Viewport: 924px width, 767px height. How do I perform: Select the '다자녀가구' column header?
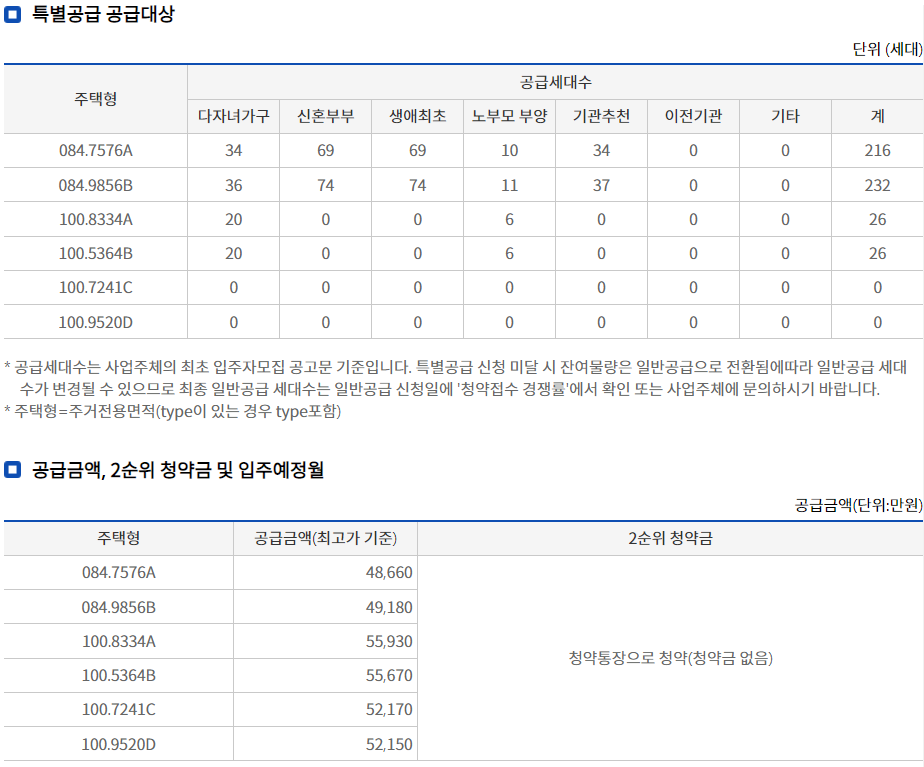point(233,116)
